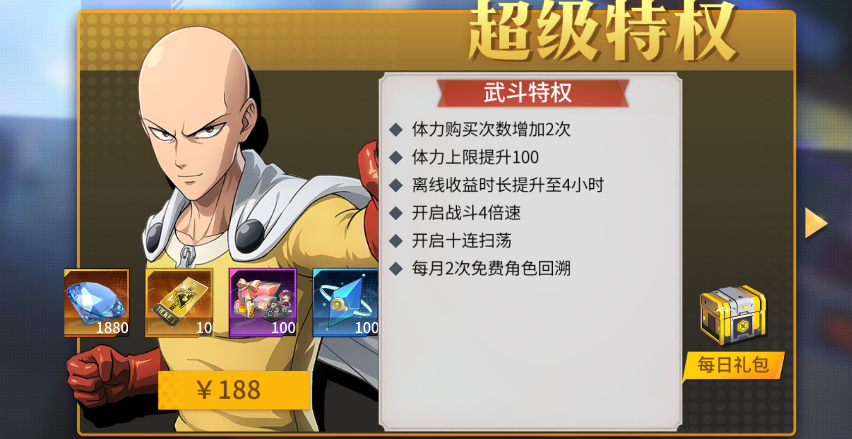Screen dimensions: 852x439
Task: Tap the blue crystal shard reward icon
Action: (346, 303)
